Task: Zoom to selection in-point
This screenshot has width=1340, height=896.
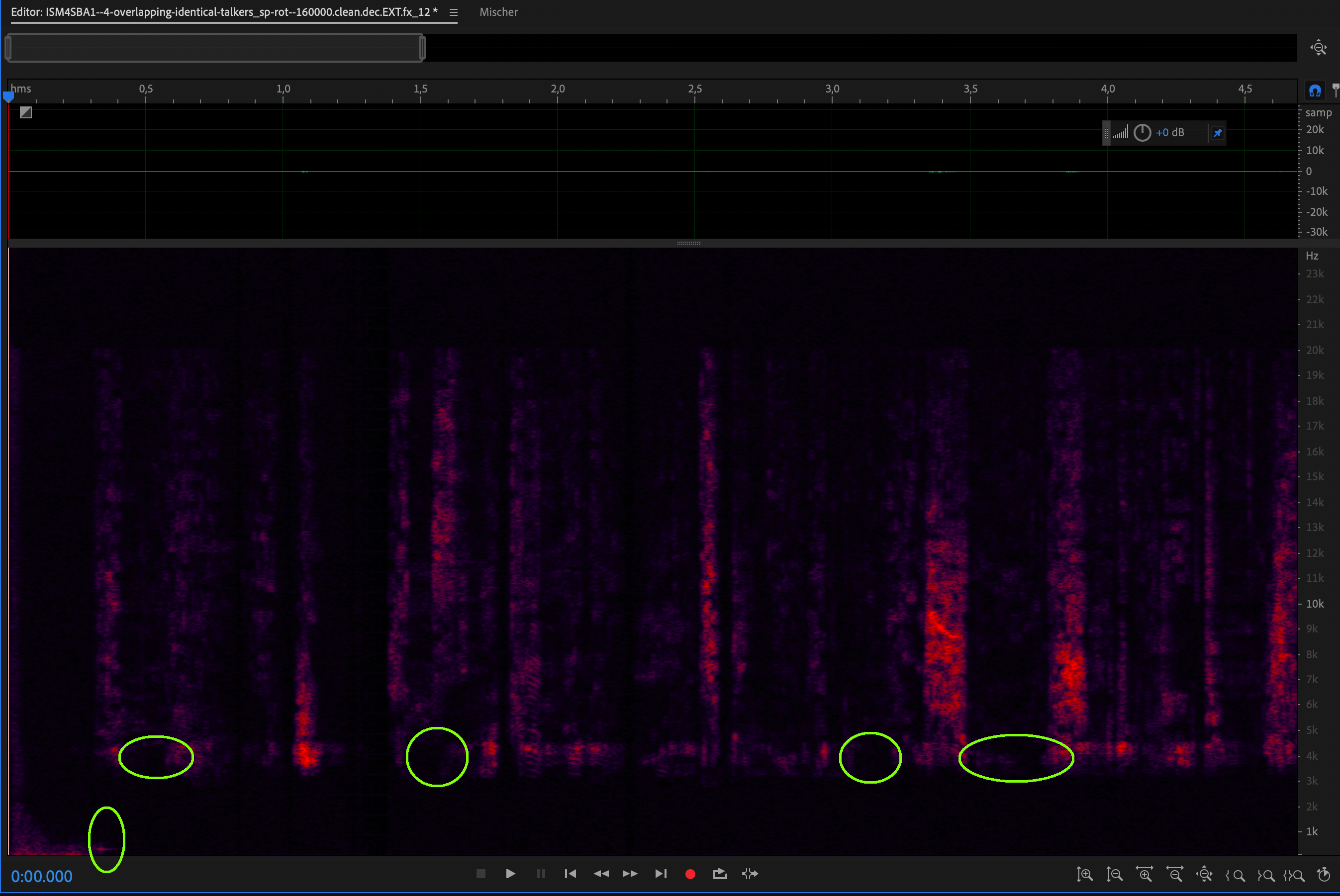Action: pos(1236,875)
